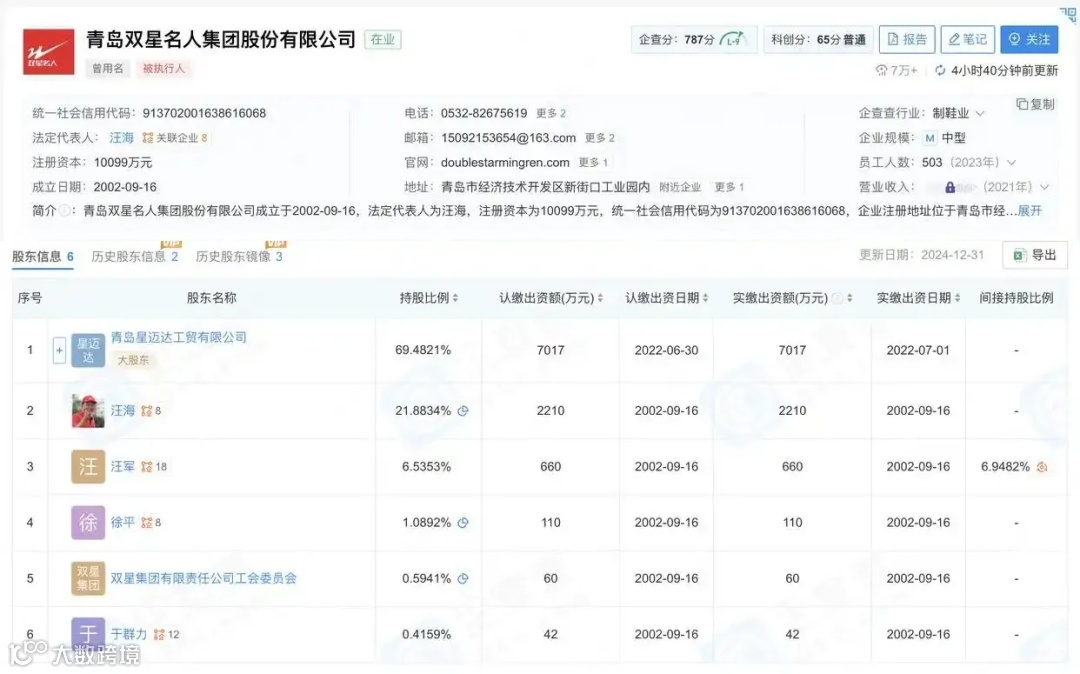Expand company intro with 展开
This screenshot has width=1080, height=674.
pyautogui.click(x=1030, y=211)
